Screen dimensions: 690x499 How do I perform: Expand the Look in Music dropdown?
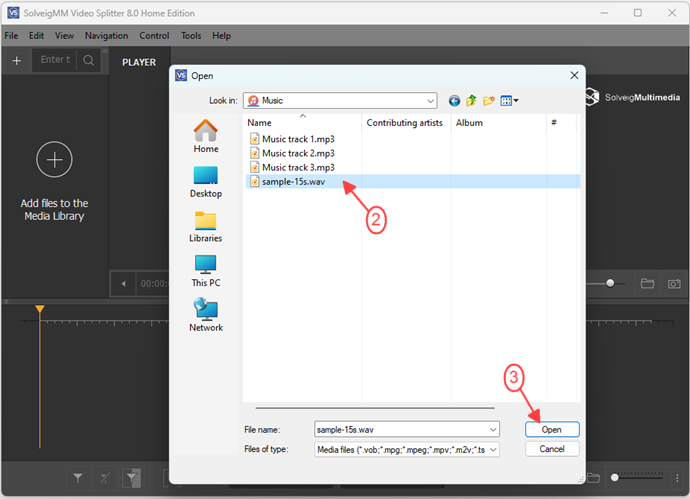coord(430,101)
